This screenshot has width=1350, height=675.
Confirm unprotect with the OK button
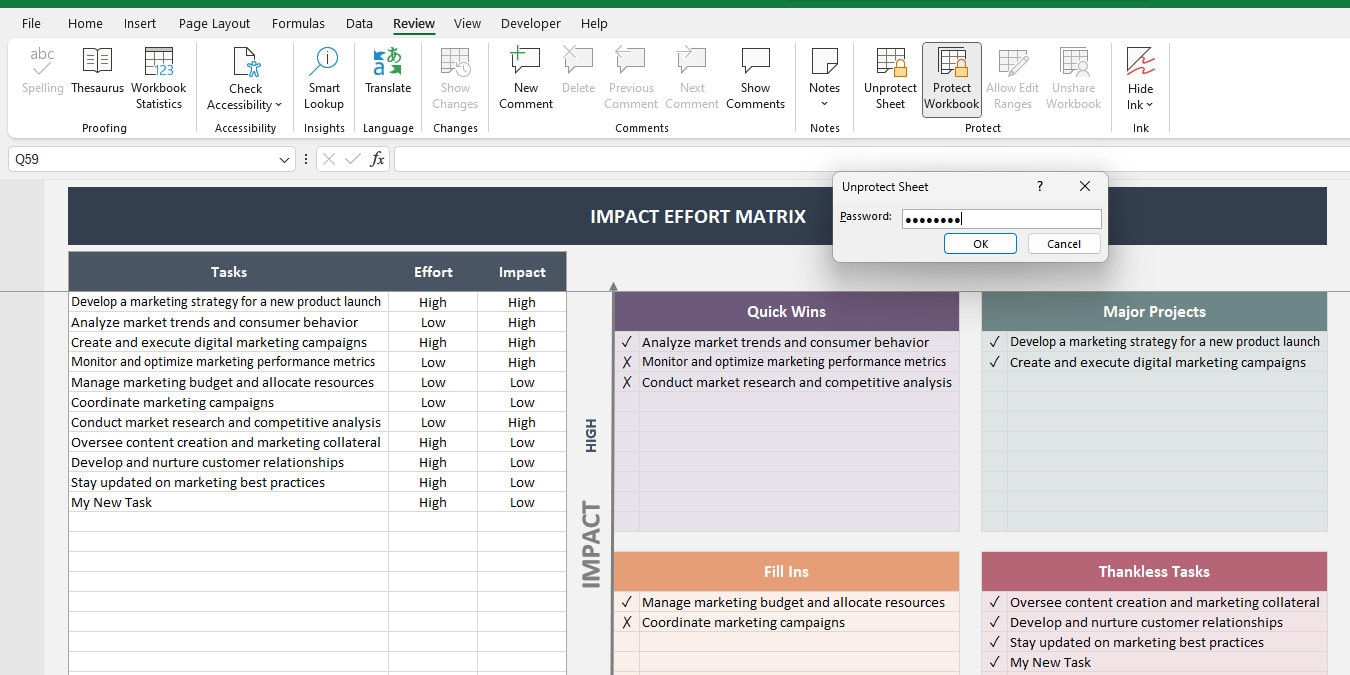(980, 243)
